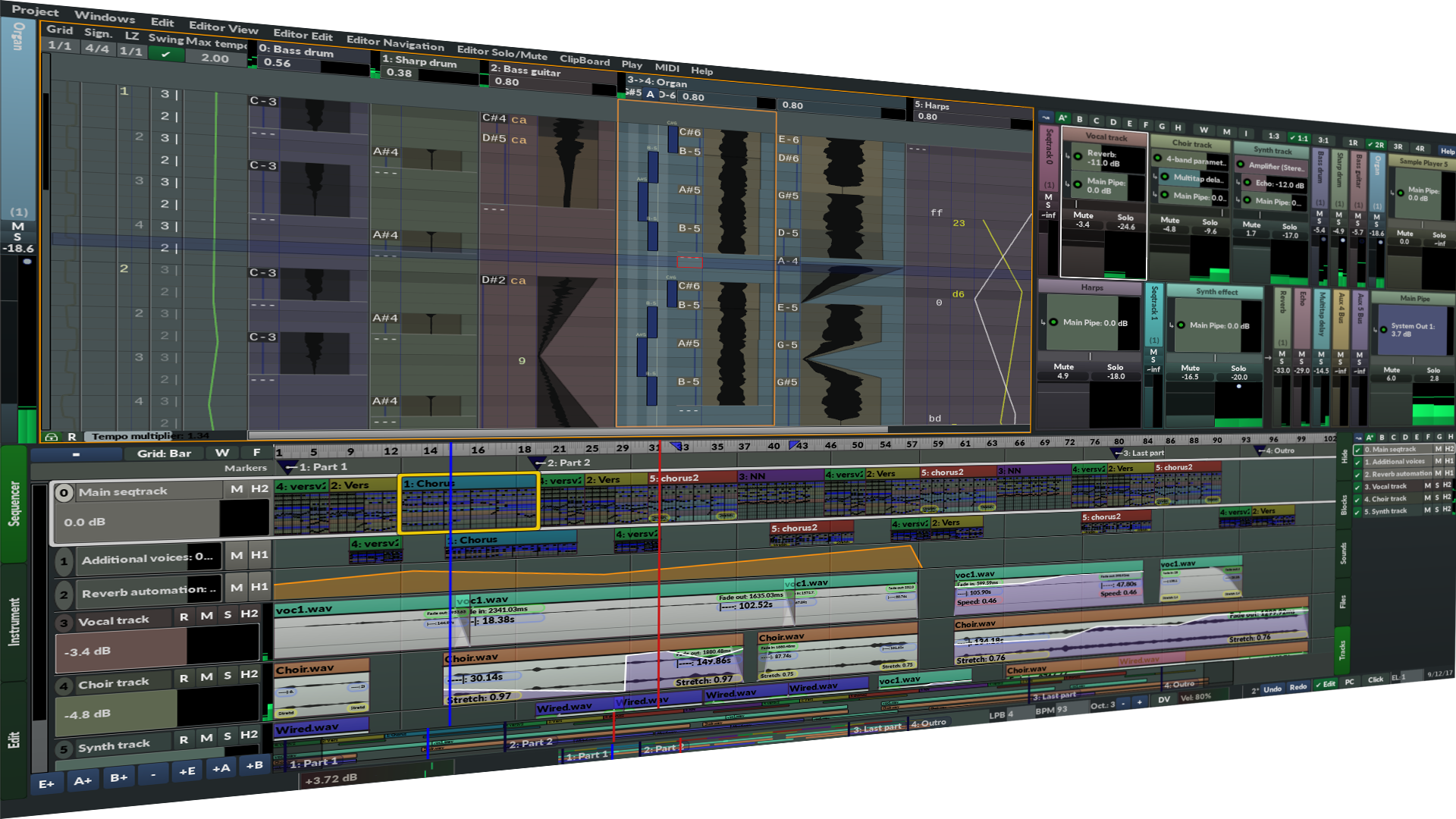Click the M icon in the mixer toolbar

coord(1226,130)
